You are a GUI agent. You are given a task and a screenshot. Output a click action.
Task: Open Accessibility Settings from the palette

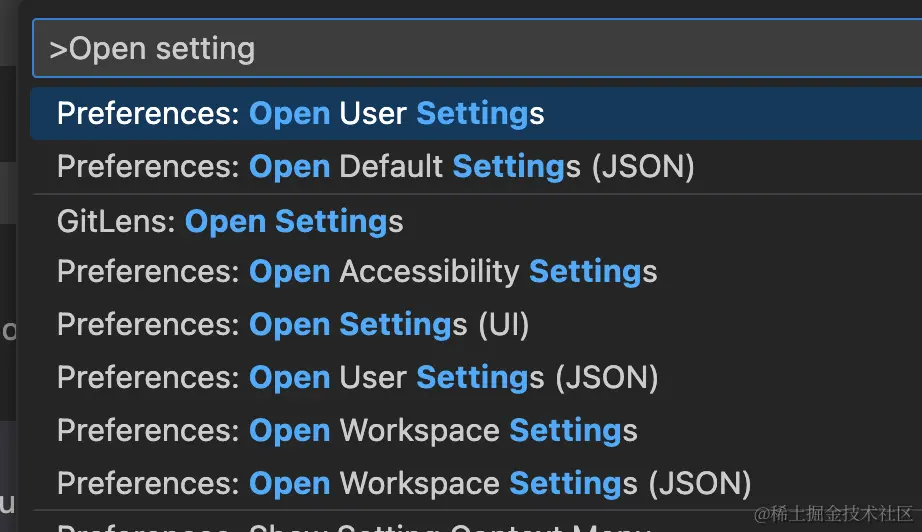click(357, 272)
